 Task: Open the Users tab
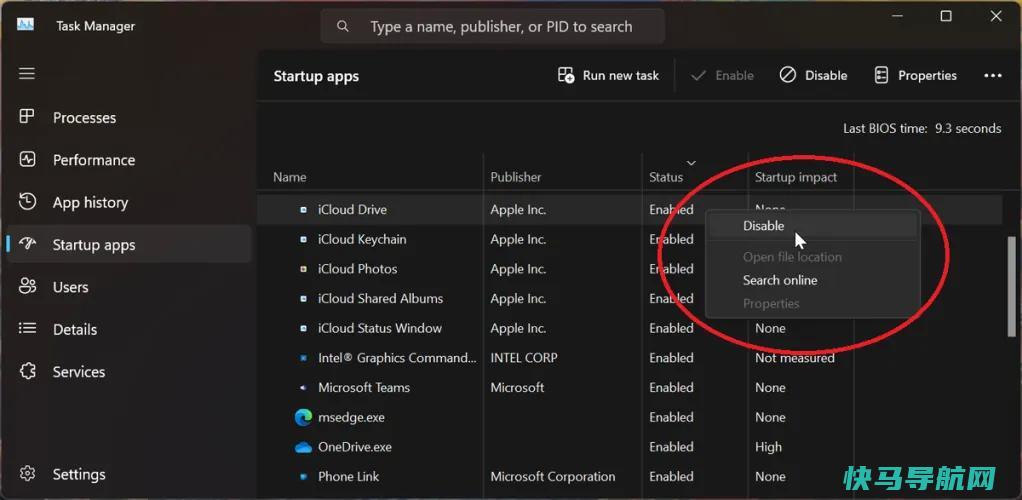click(x=129, y=287)
